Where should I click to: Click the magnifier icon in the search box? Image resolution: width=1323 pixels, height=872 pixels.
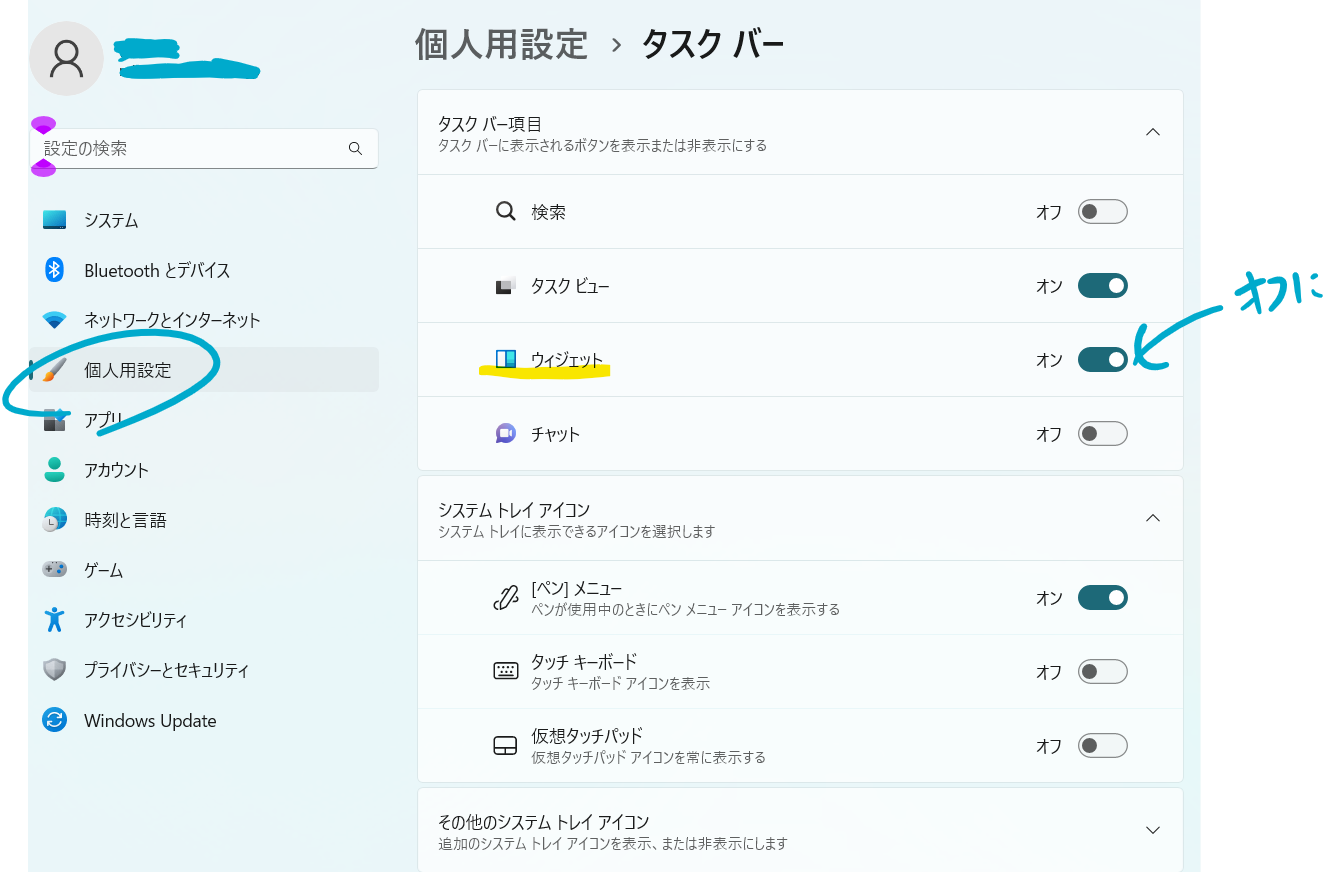click(355, 148)
